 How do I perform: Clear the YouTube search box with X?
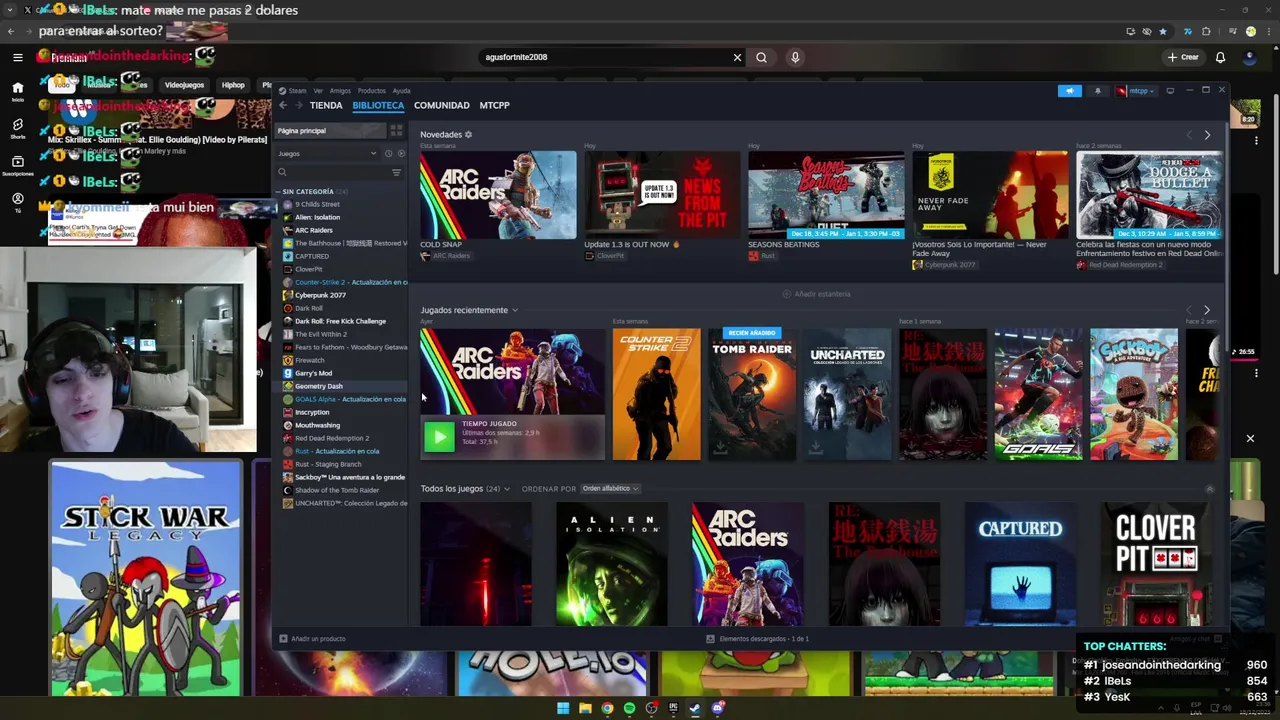[737, 57]
